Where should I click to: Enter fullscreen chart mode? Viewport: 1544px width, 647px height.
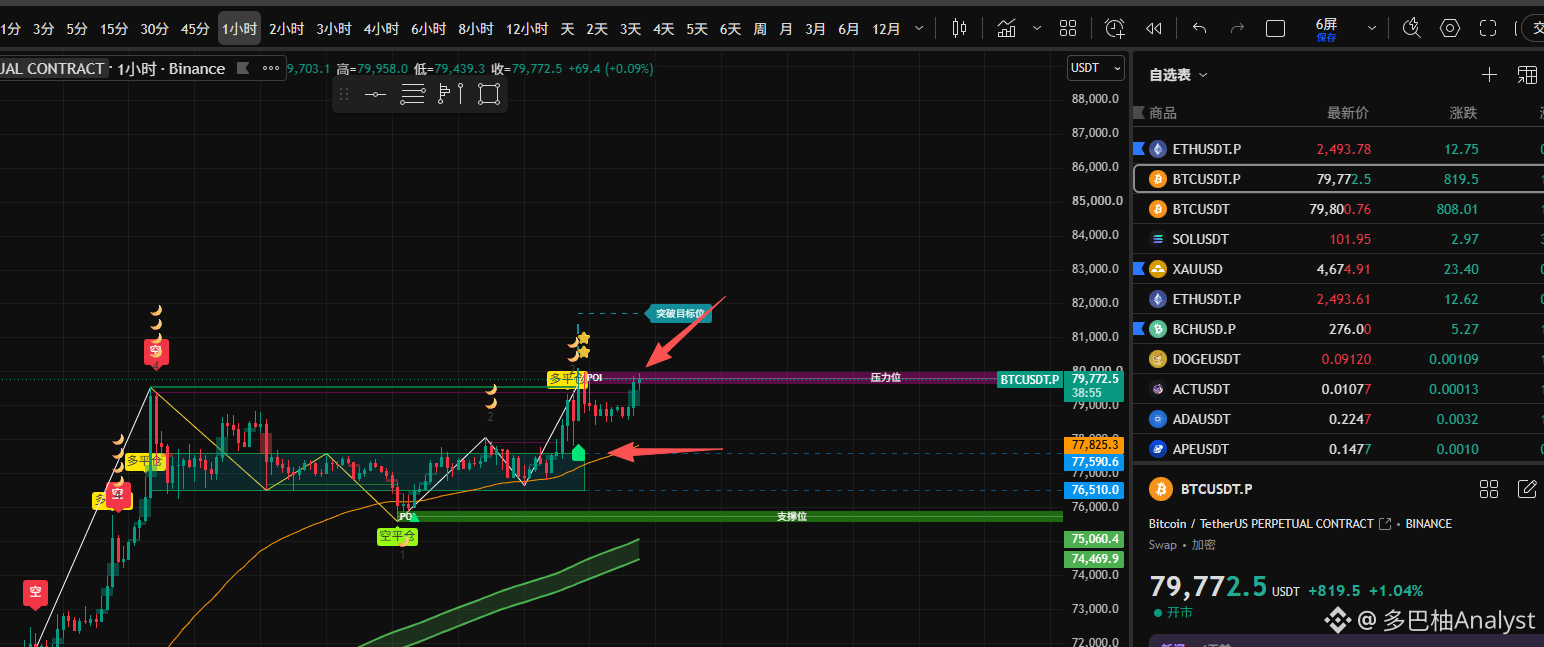[1488, 29]
